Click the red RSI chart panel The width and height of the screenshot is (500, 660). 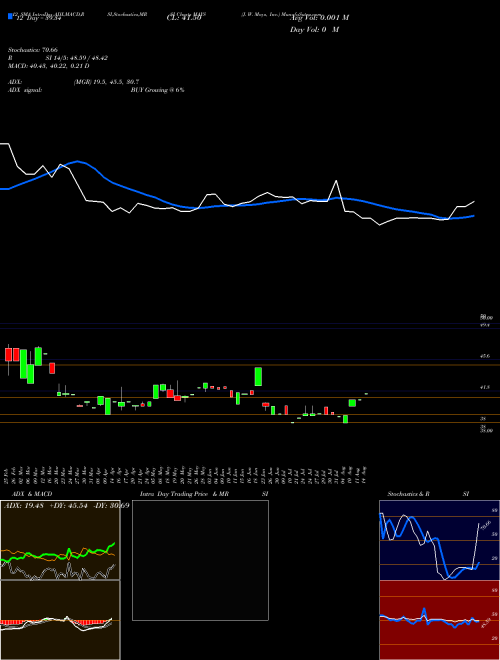(439, 620)
